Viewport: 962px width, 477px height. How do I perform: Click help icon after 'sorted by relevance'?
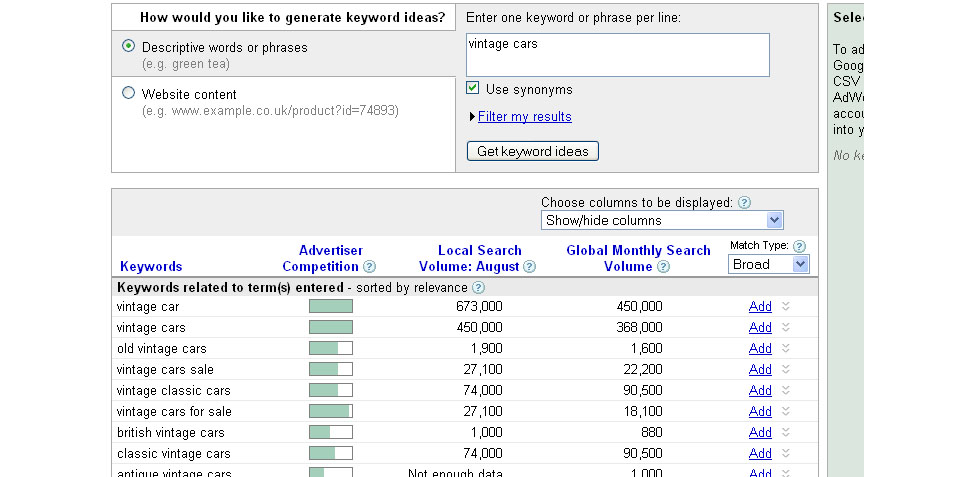coord(479,288)
